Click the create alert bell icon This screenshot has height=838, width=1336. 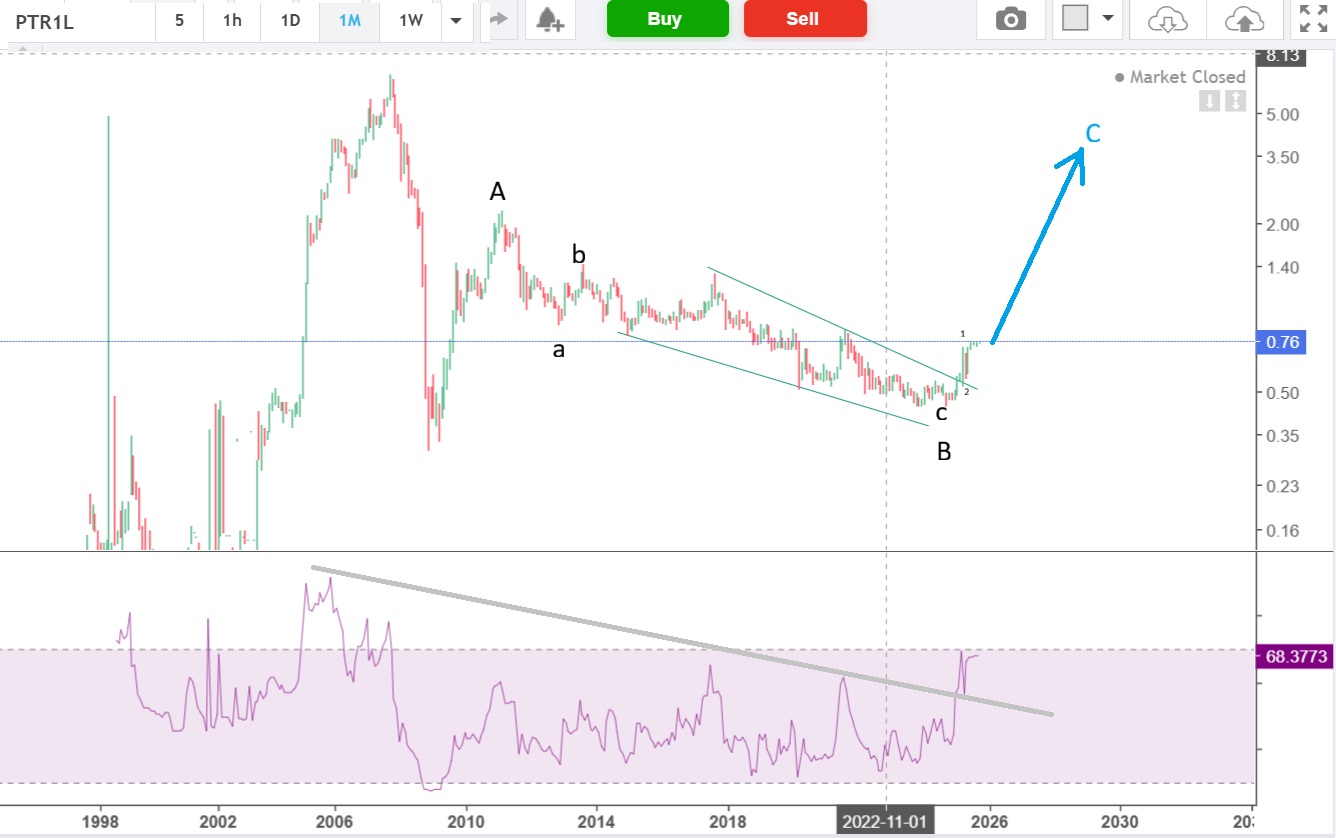click(x=549, y=19)
